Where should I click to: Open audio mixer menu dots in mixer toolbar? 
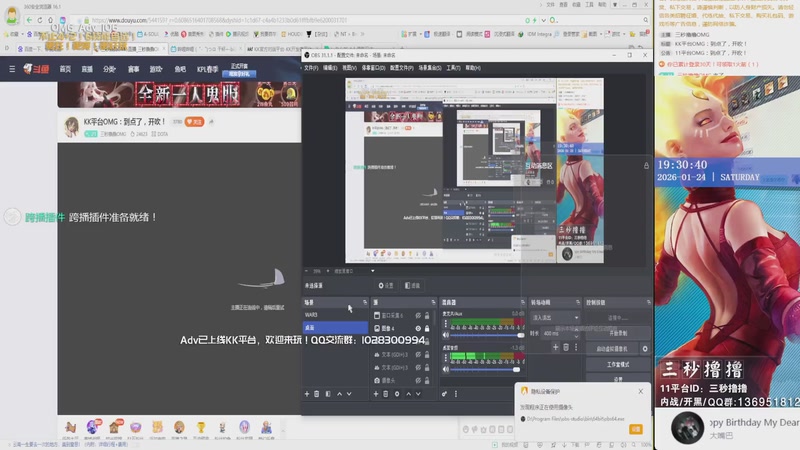click(x=456, y=394)
